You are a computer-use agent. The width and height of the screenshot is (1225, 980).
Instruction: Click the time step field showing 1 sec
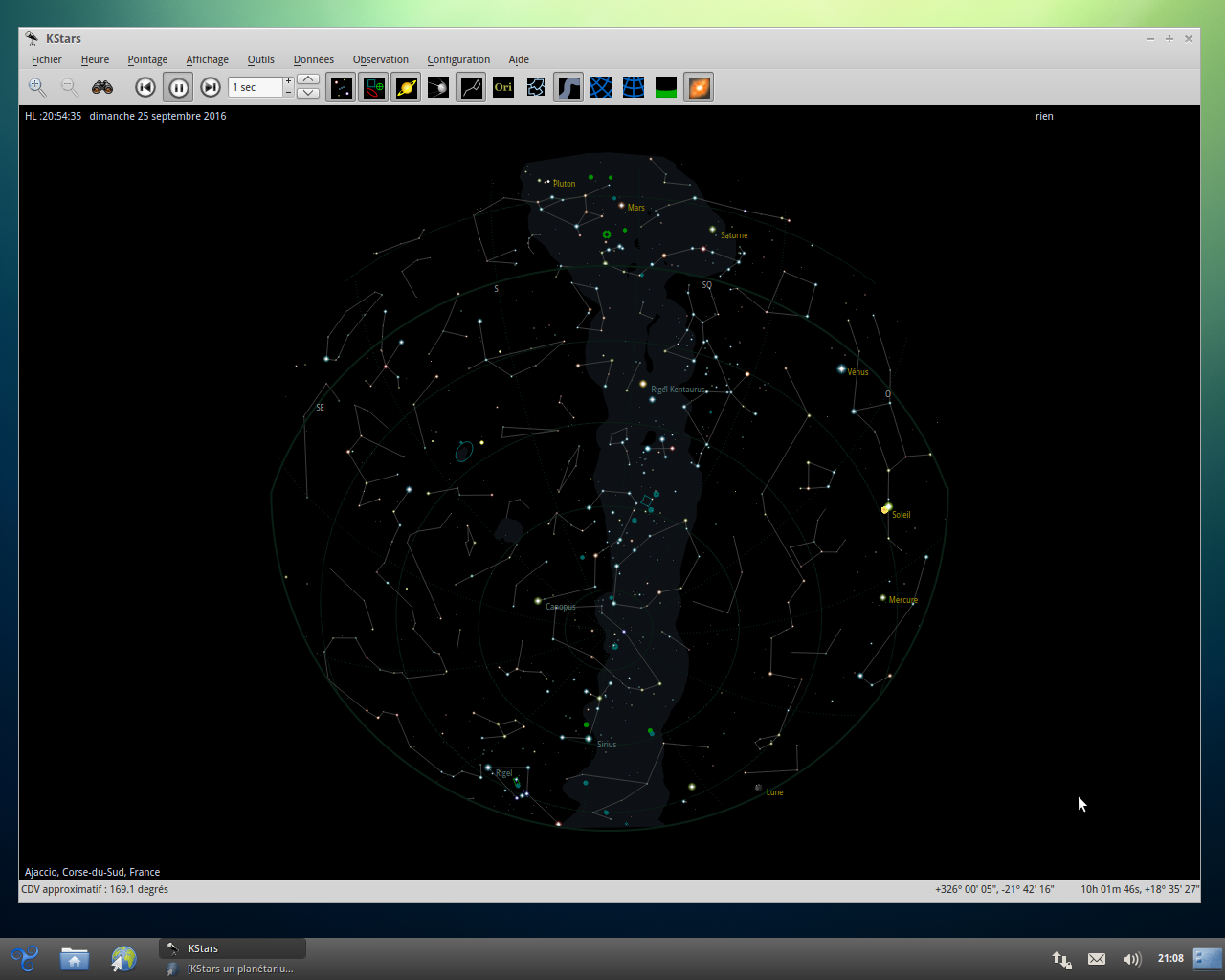(256, 87)
